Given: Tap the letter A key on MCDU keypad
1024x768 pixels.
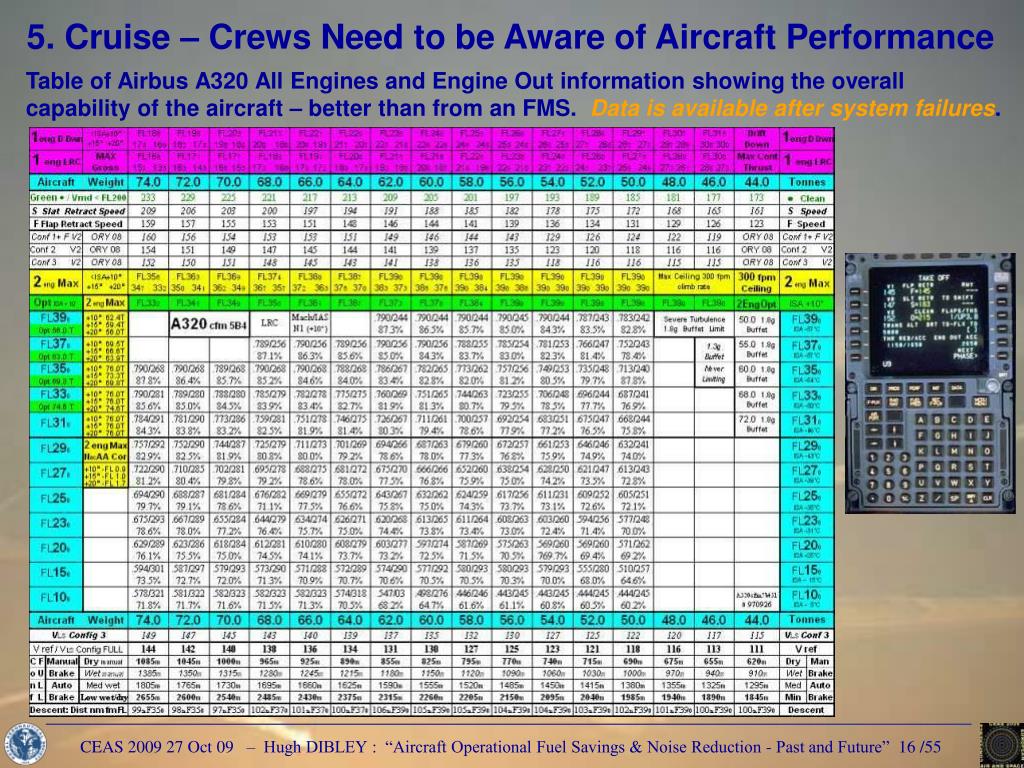Looking at the screenshot, I should click(923, 419).
